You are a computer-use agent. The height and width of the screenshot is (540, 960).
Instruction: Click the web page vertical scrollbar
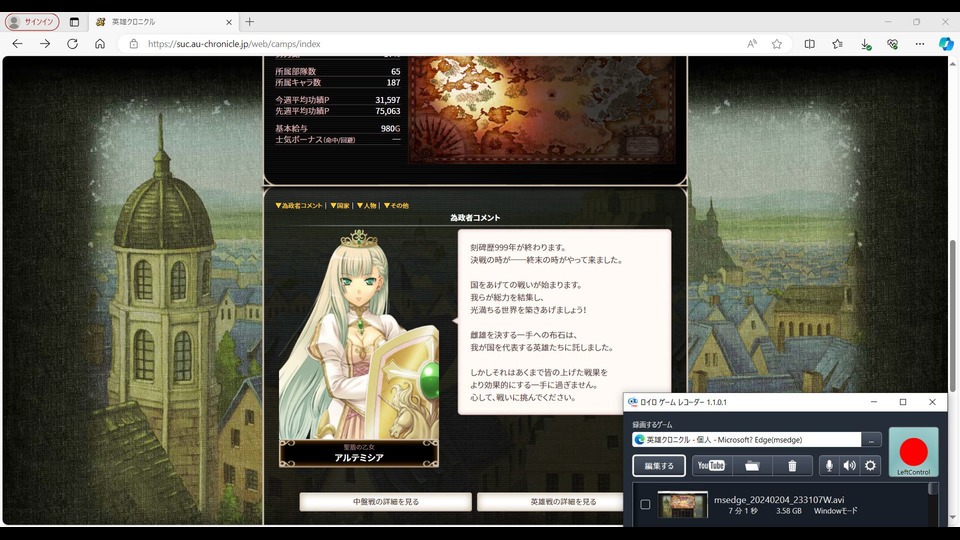coord(952,315)
